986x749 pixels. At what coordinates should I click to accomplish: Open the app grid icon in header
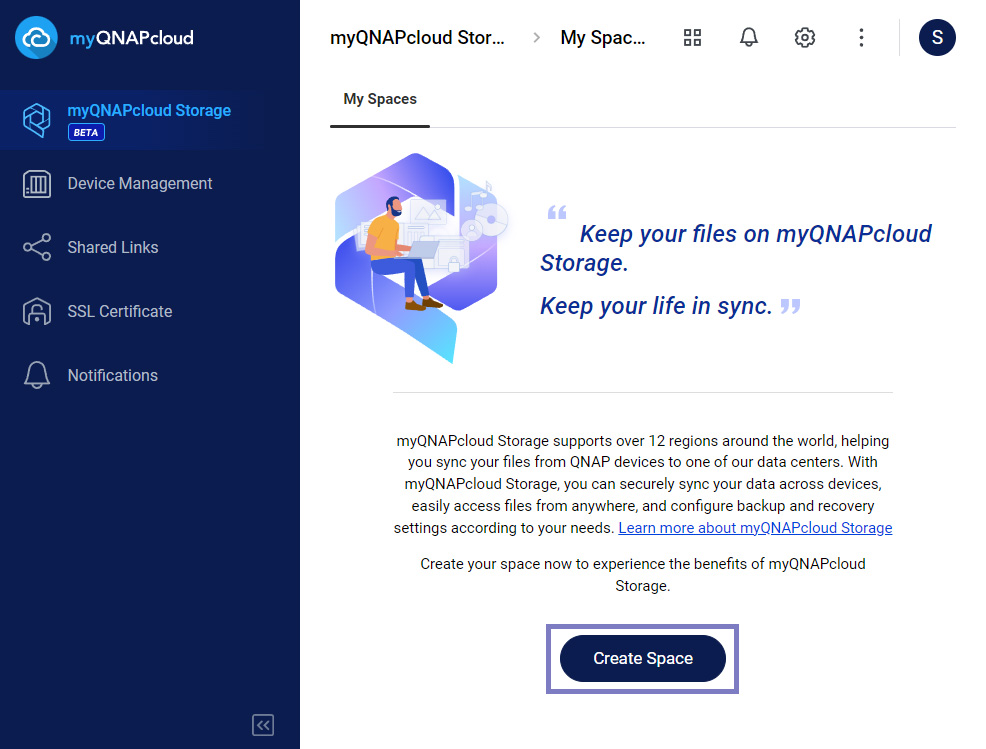[692, 38]
